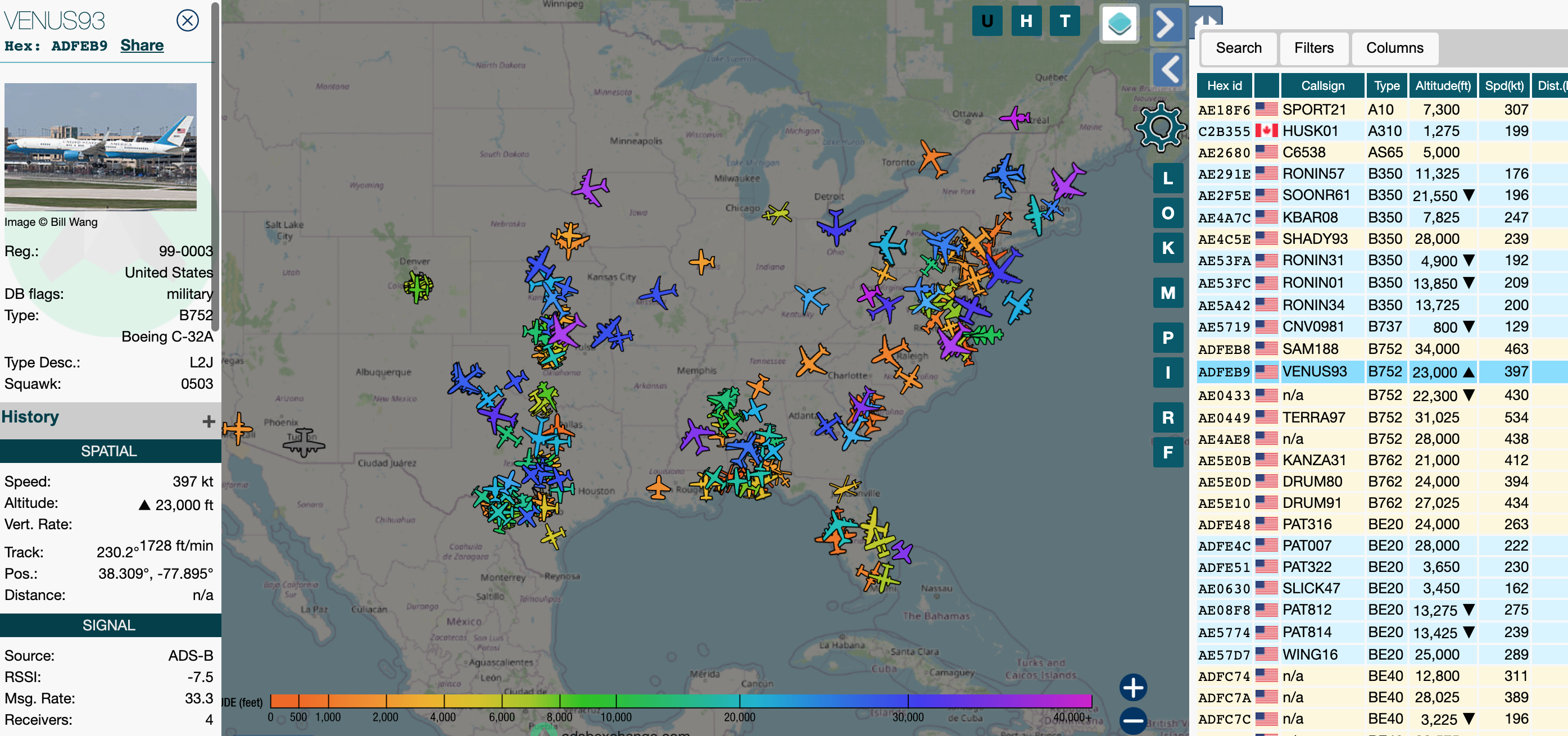Zoom out the map with minus button
This screenshot has width=1568, height=736.
1133,721
